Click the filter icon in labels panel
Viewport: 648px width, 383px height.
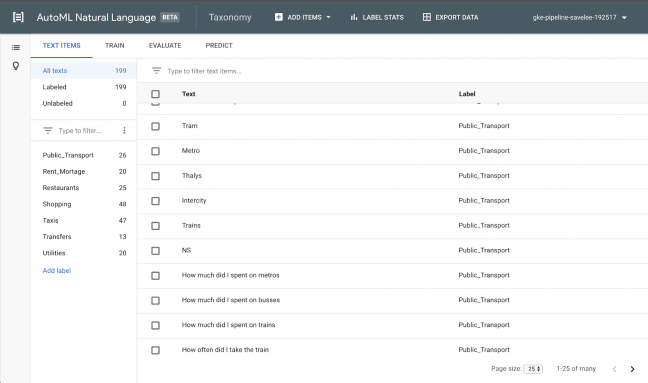pos(48,131)
